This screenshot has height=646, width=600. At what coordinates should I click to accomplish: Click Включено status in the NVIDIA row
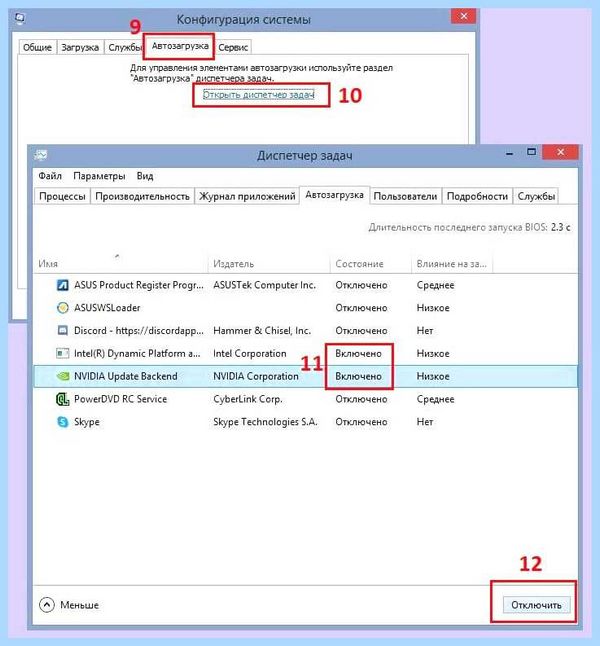358,376
